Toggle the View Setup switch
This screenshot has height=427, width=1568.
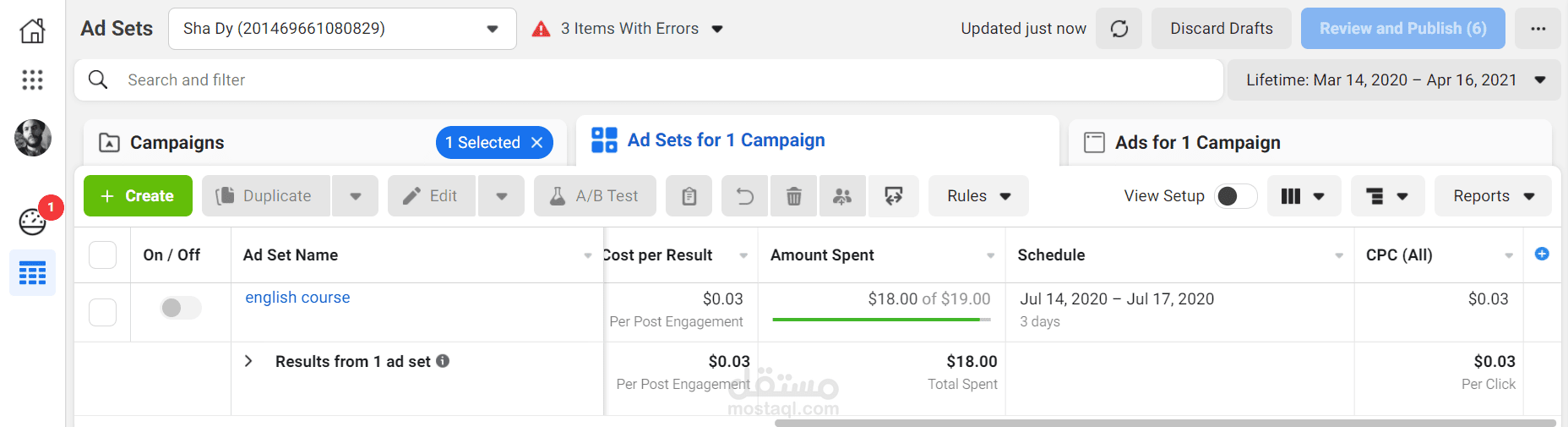[1235, 196]
